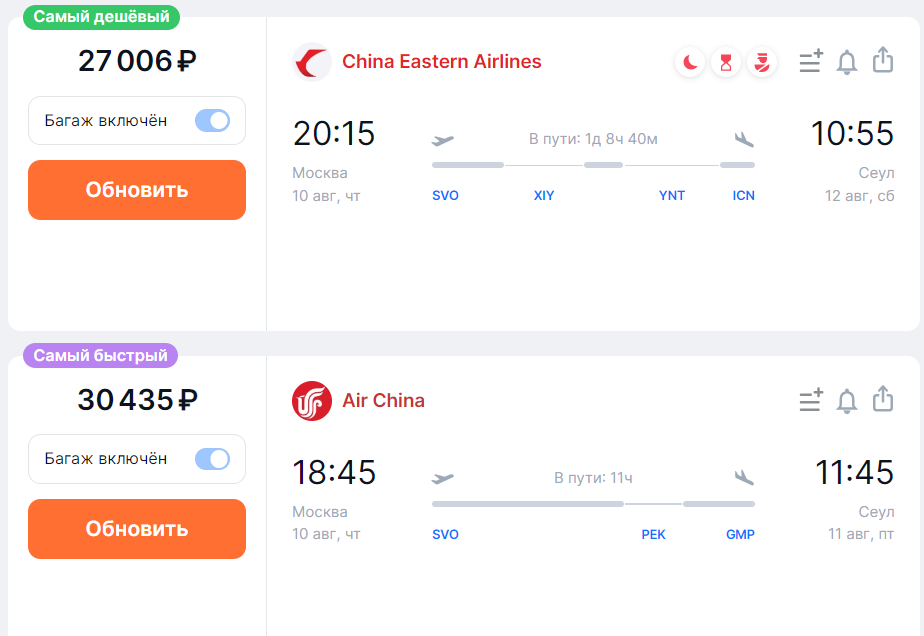Add China Eastern ticket to favorites list
This screenshot has width=924, height=636.
pos(811,61)
